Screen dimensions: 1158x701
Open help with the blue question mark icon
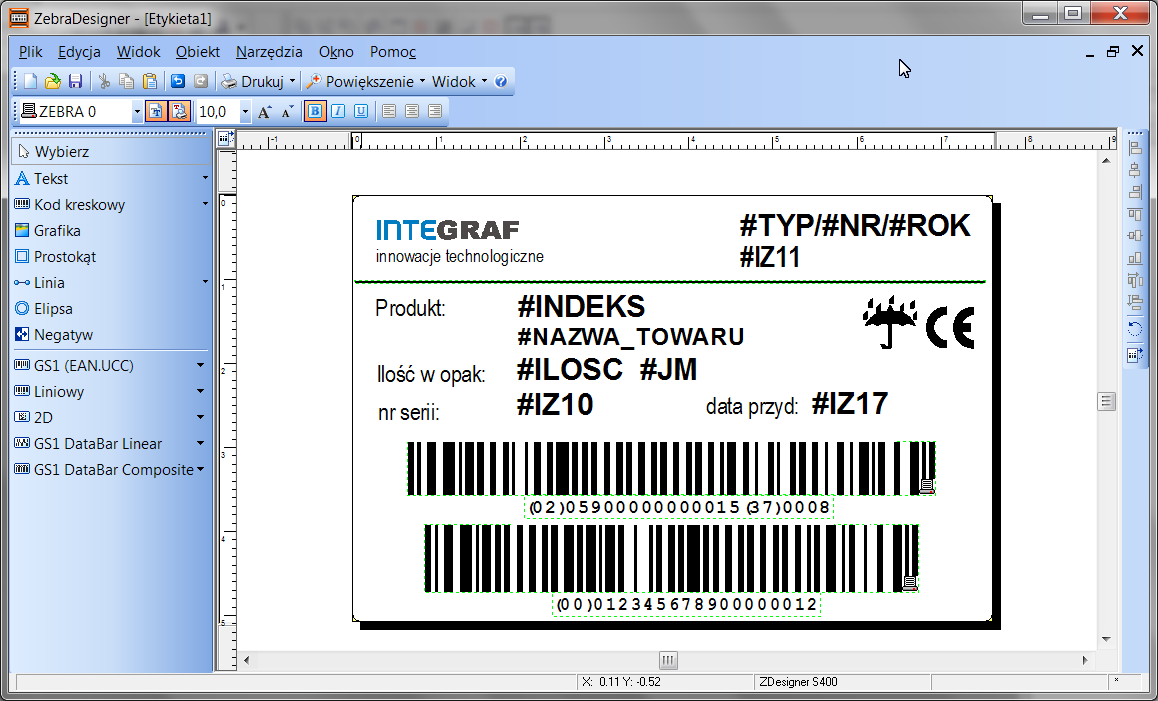coord(501,81)
